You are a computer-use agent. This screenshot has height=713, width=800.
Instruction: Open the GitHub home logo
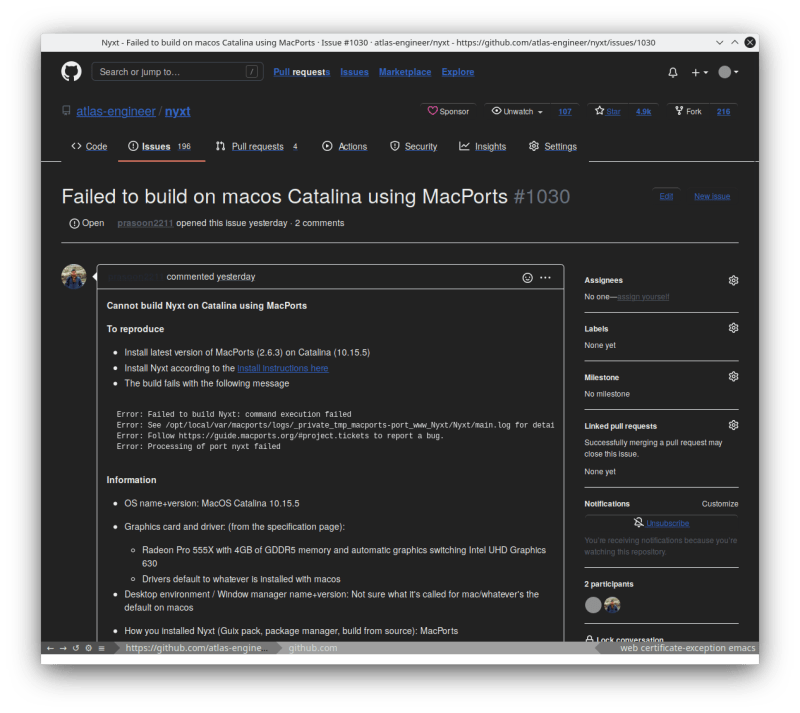pos(69,71)
